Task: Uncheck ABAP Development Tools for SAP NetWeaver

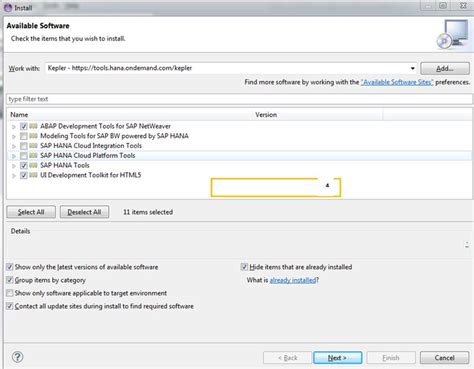Action: tap(24, 126)
